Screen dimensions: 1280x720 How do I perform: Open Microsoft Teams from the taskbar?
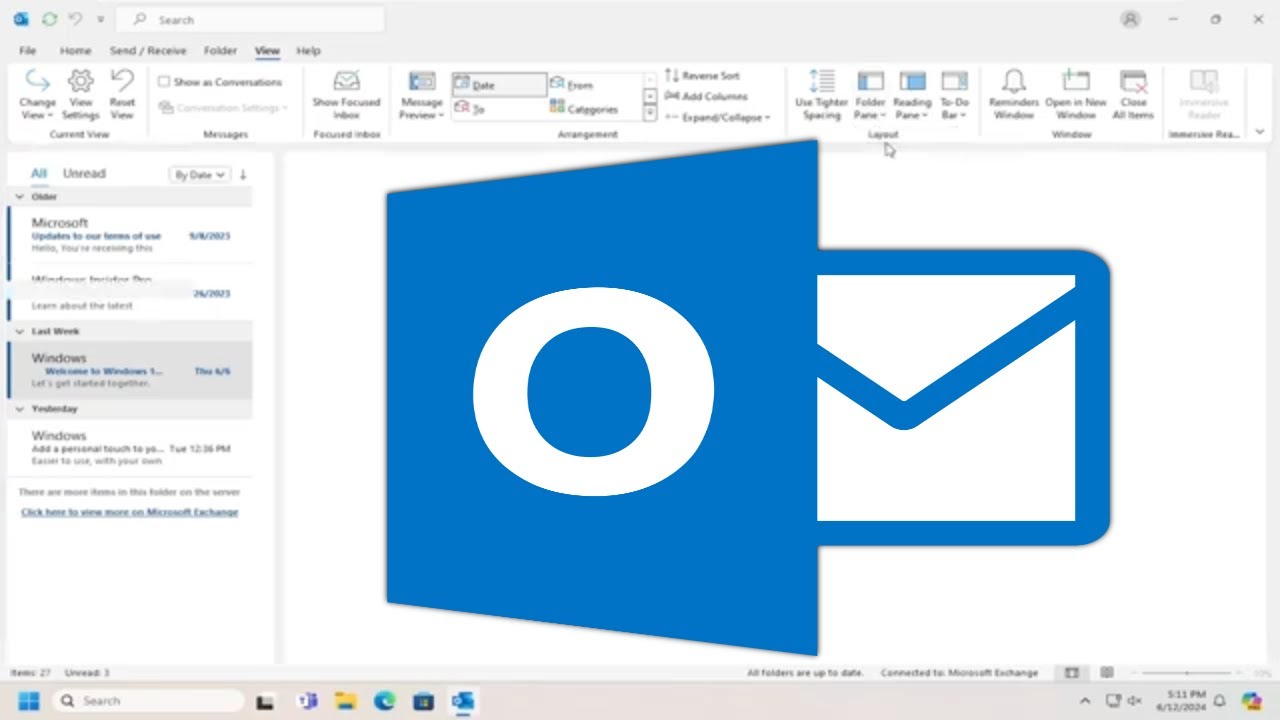point(307,701)
